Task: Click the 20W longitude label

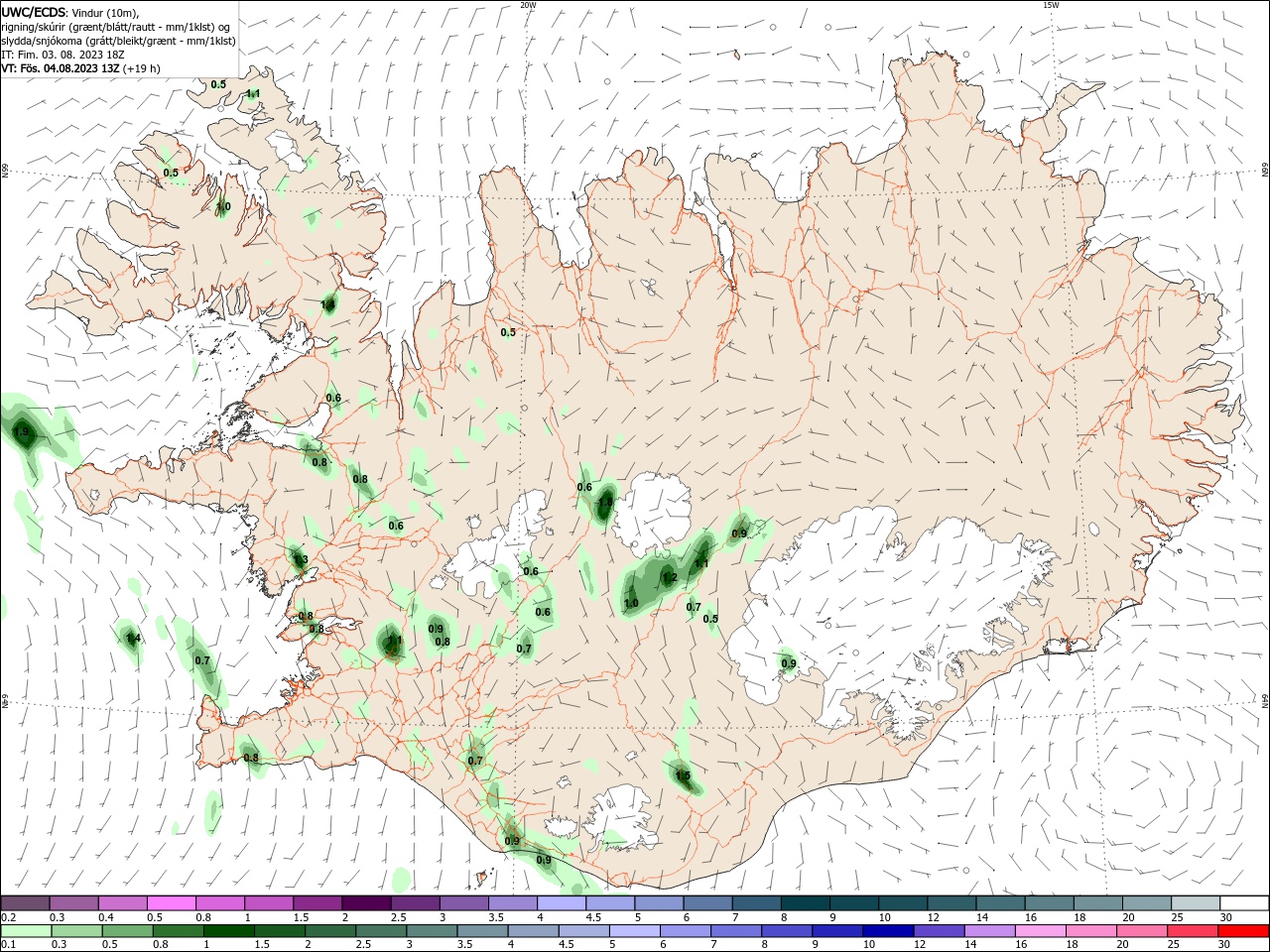Action: [528, 5]
